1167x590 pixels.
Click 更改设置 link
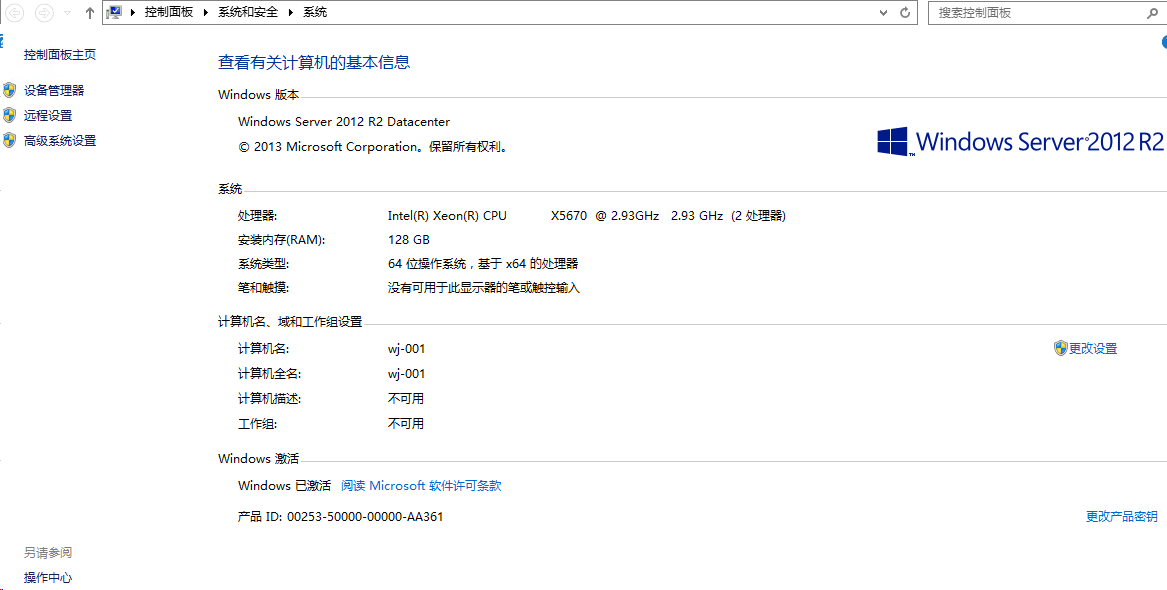1093,349
